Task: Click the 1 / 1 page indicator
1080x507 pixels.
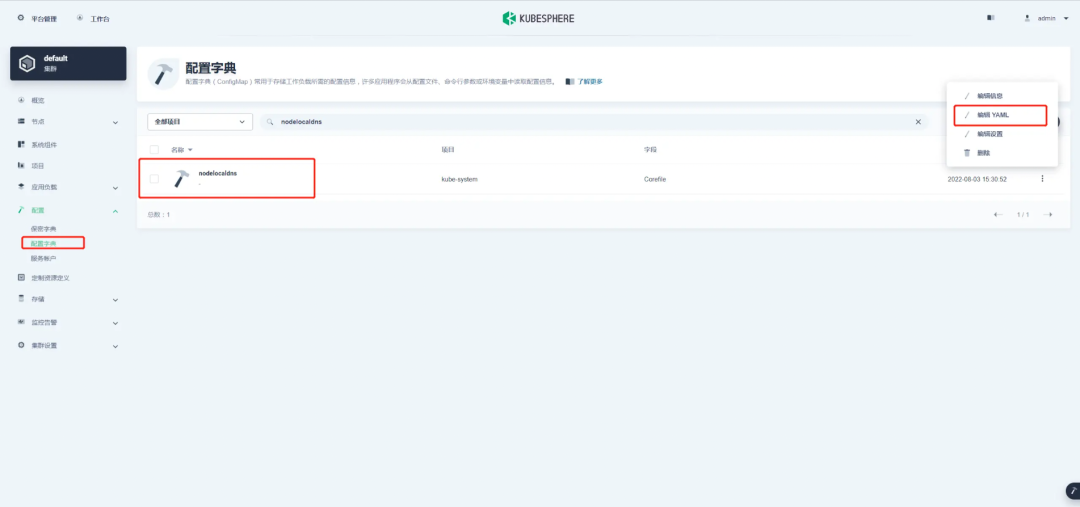Action: pyautogui.click(x=1023, y=215)
